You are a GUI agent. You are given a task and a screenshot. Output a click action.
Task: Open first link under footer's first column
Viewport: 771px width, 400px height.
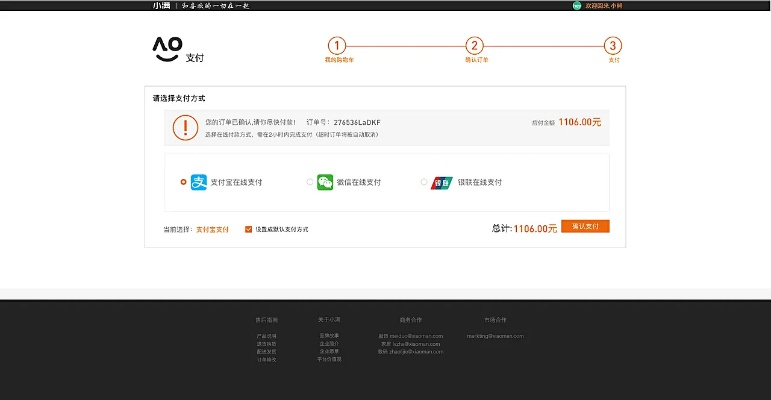266,336
